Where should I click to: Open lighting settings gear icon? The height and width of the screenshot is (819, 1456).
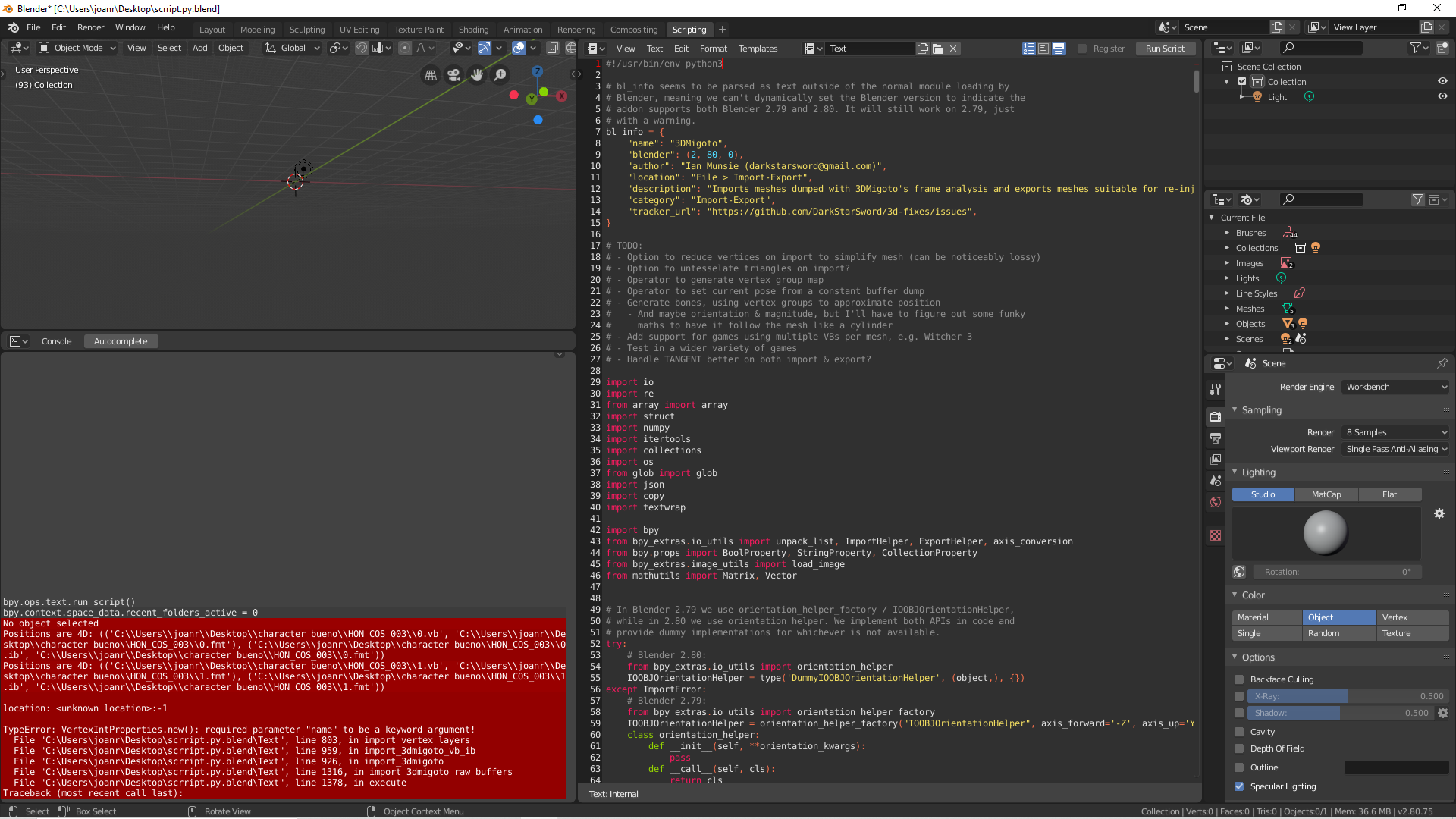coord(1439,513)
